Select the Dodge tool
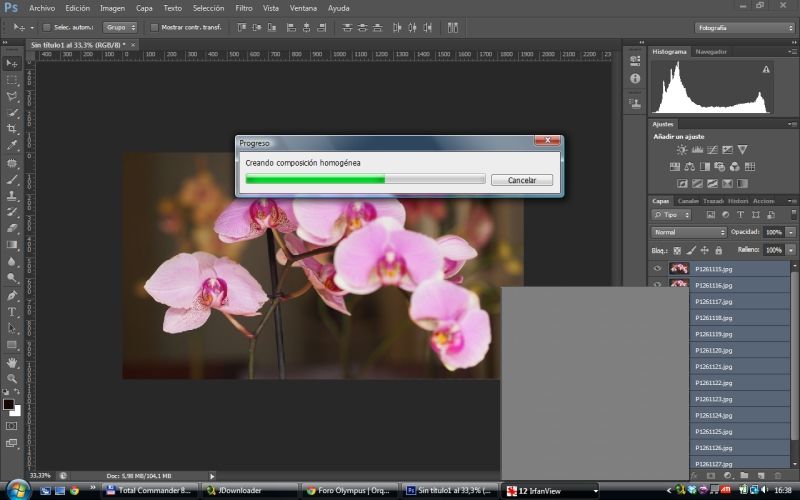The image size is (800, 500). (12, 278)
